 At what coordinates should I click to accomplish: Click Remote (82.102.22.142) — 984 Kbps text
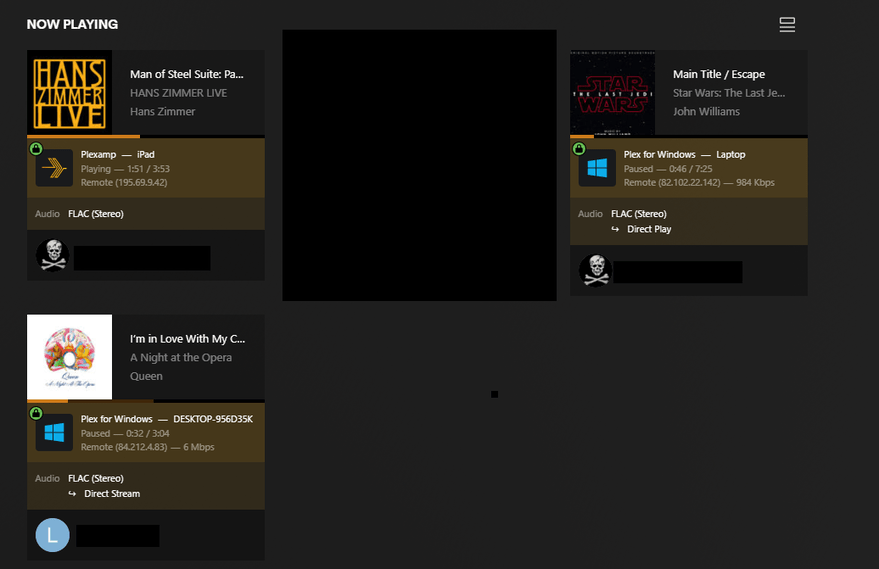click(x=699, y=182)
